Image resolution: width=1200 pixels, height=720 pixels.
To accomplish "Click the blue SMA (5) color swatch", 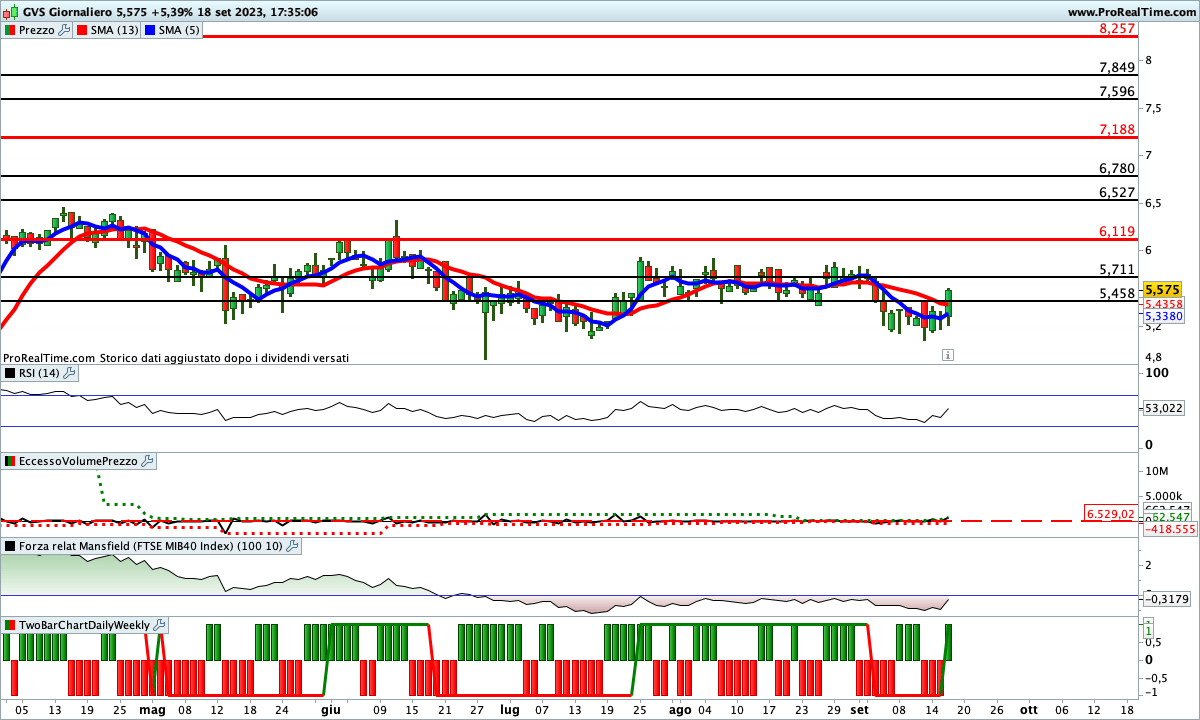I will (151, 30).
